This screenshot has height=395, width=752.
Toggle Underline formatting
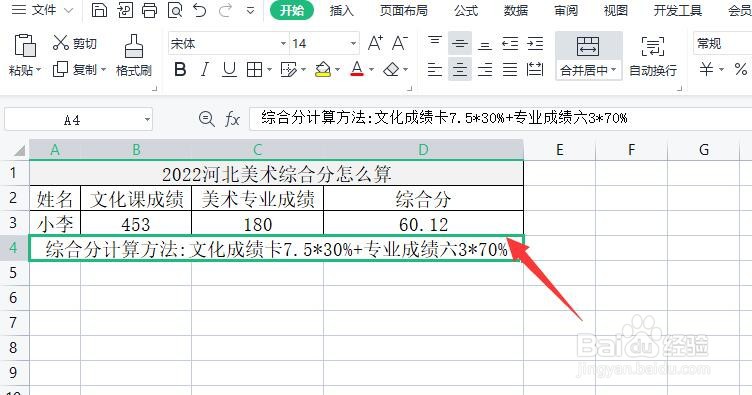click(230, 70)
